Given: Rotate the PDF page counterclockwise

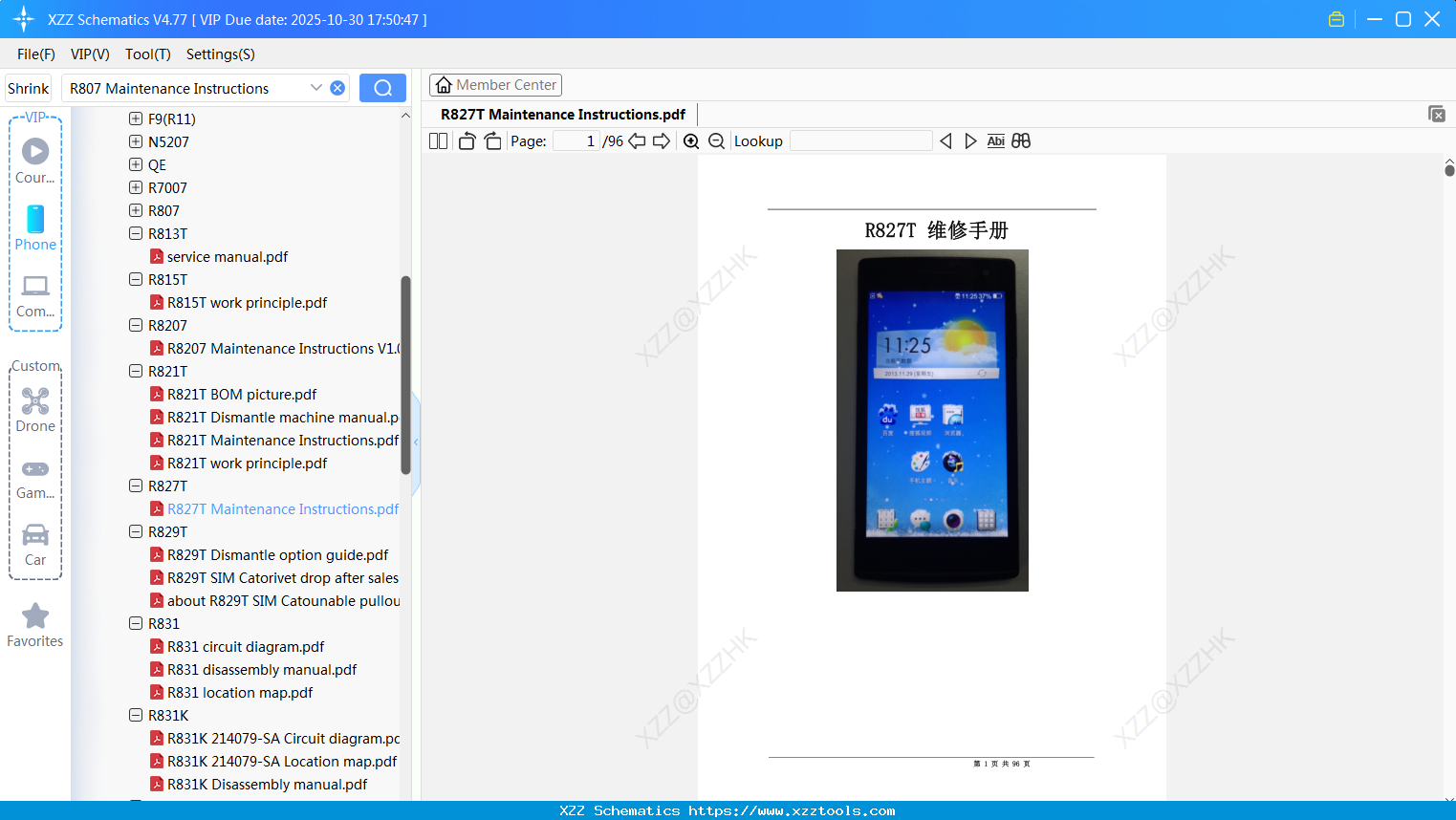Looking at the screenshot, I should tap(466, 140).
